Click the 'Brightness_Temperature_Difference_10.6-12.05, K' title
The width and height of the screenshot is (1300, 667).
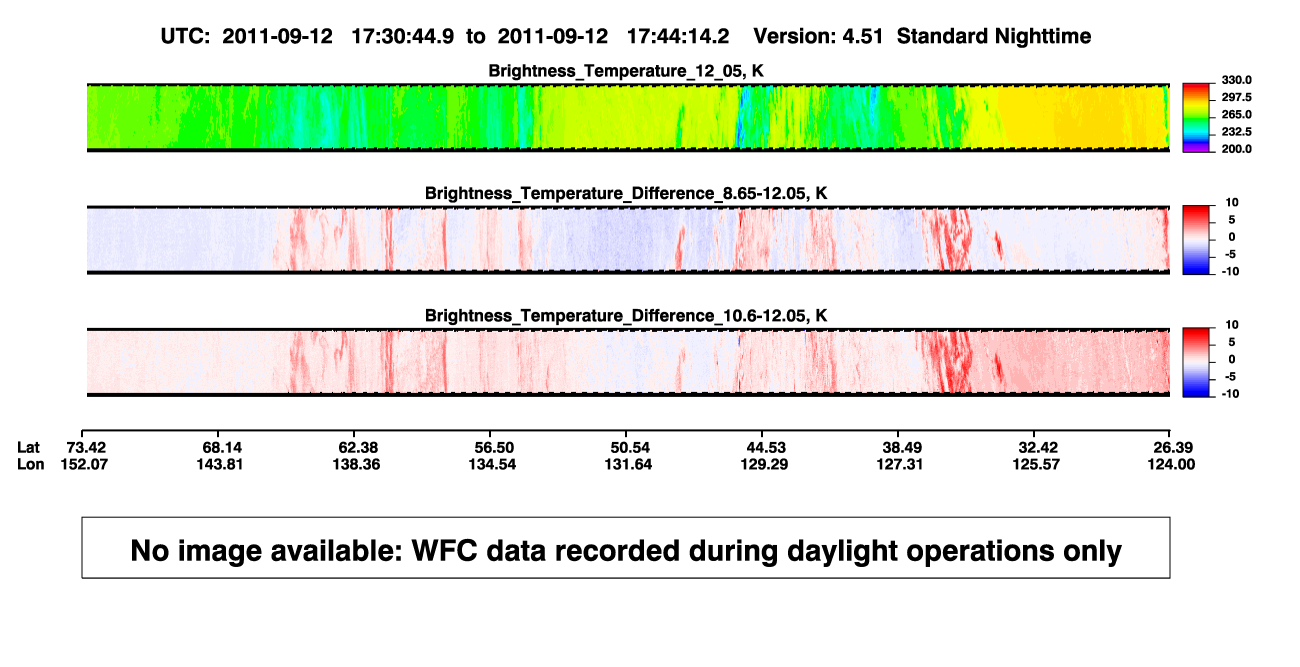627,316
